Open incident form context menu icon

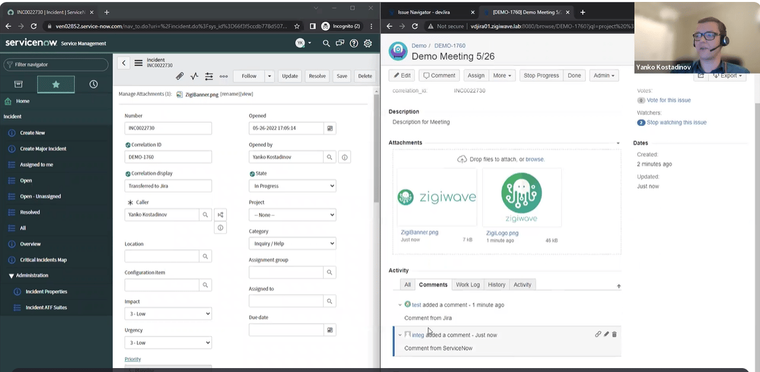coord(139,63)
